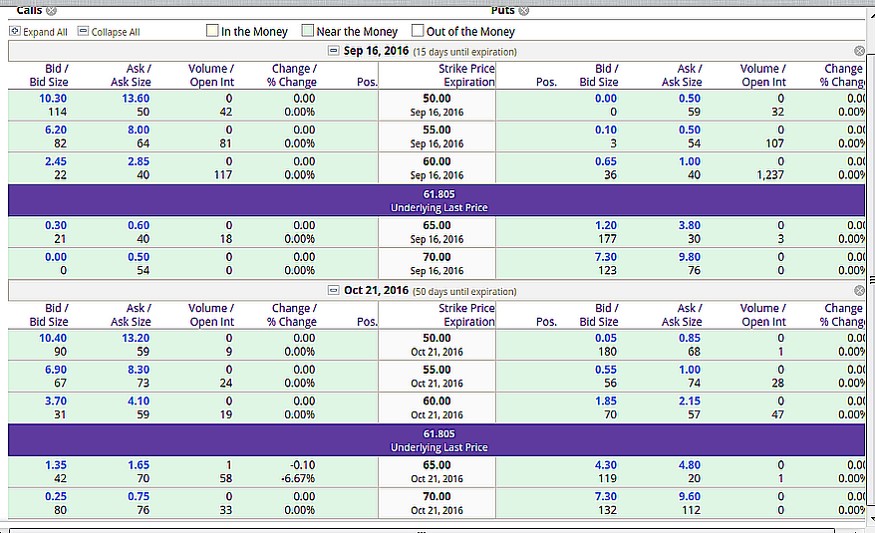Image resolution: width=875 pixels, height=533 pixels.
Task: Collapse the Oct 21, 2016 expiration group
Action: coord(334,291)
